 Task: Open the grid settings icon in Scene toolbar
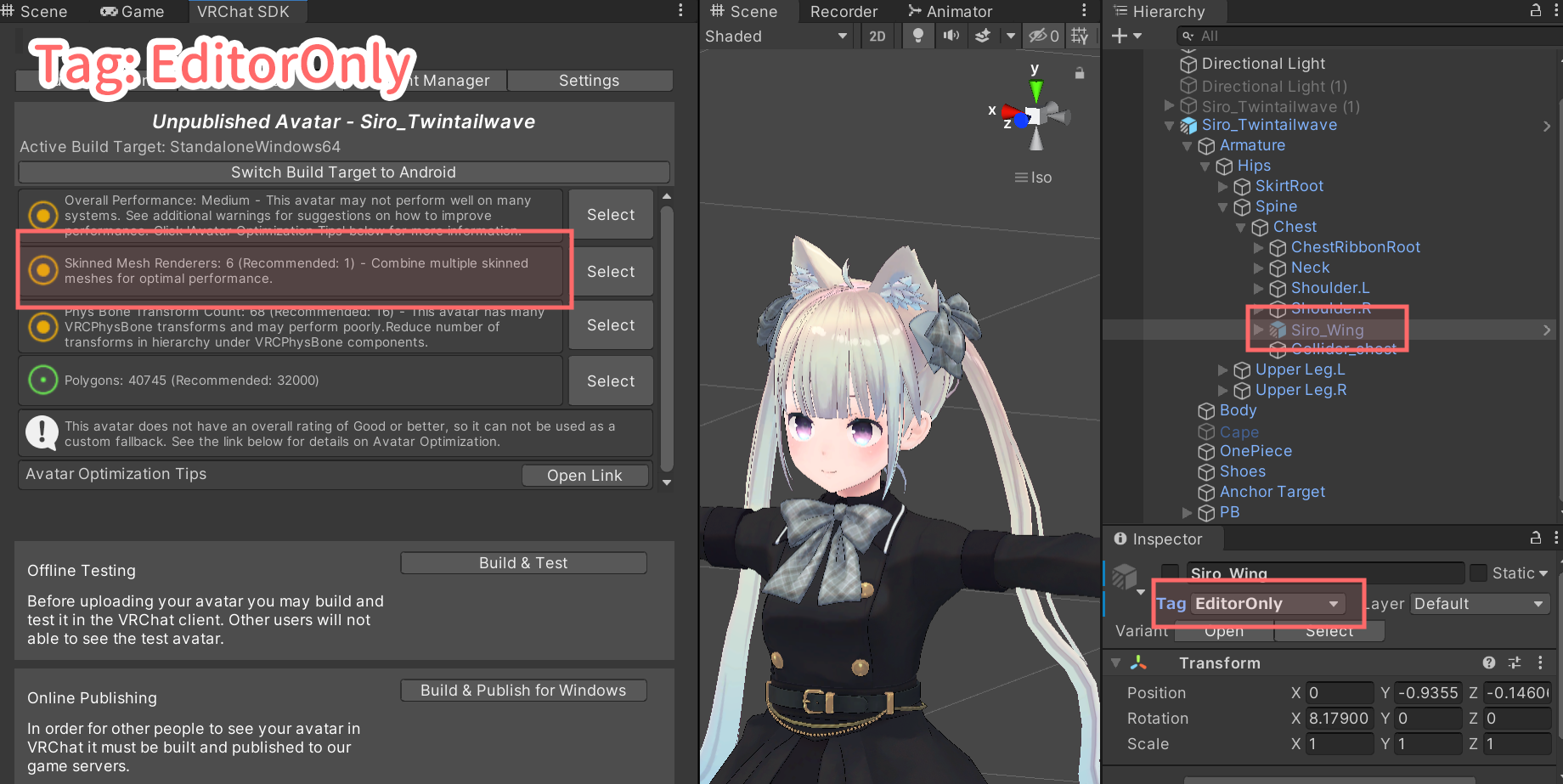(1081, 36)
